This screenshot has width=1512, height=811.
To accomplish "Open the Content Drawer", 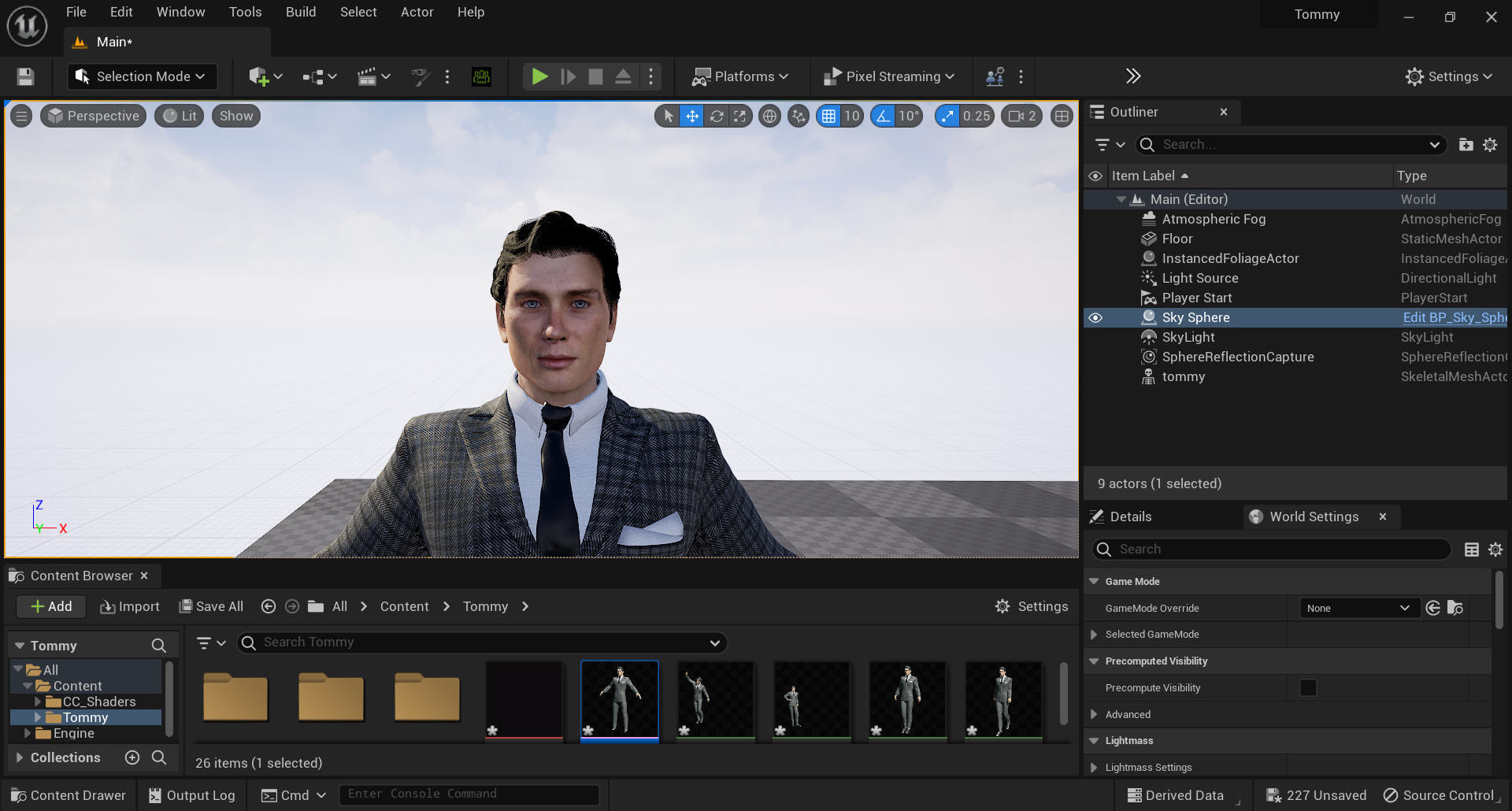I will [69, 795].
